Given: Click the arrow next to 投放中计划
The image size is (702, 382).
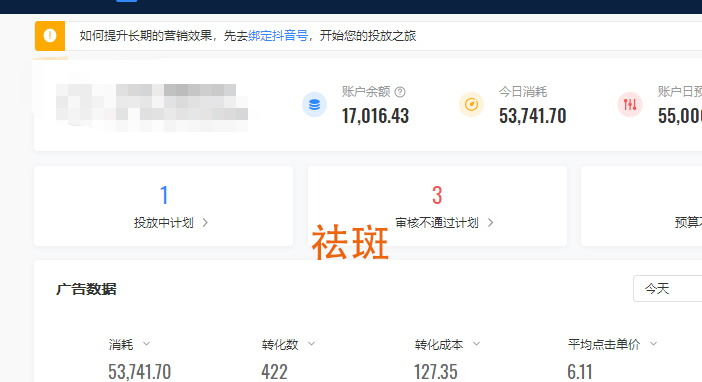Looking at the screenshot, I should [205, 223].
